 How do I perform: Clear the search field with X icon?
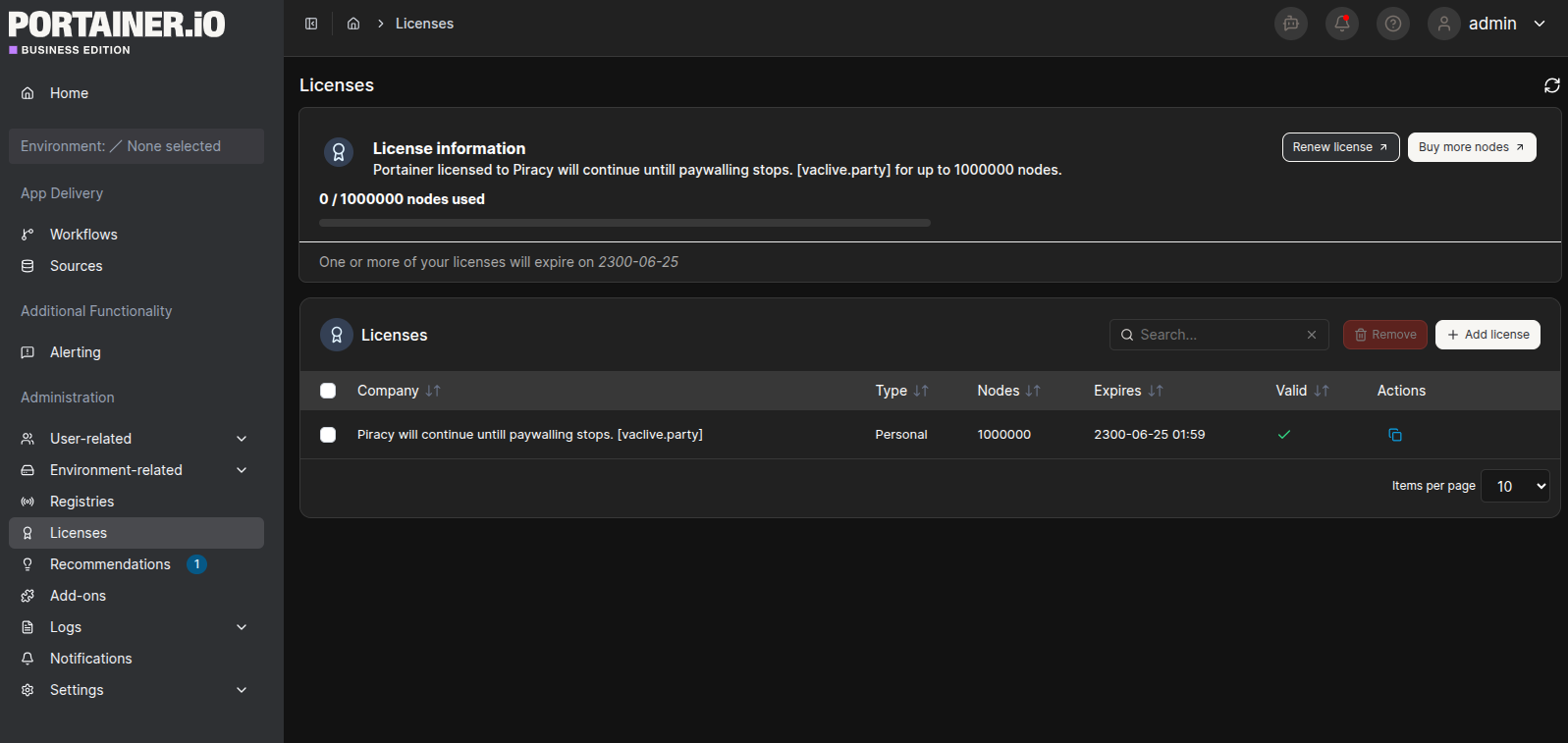point(1312,335)
